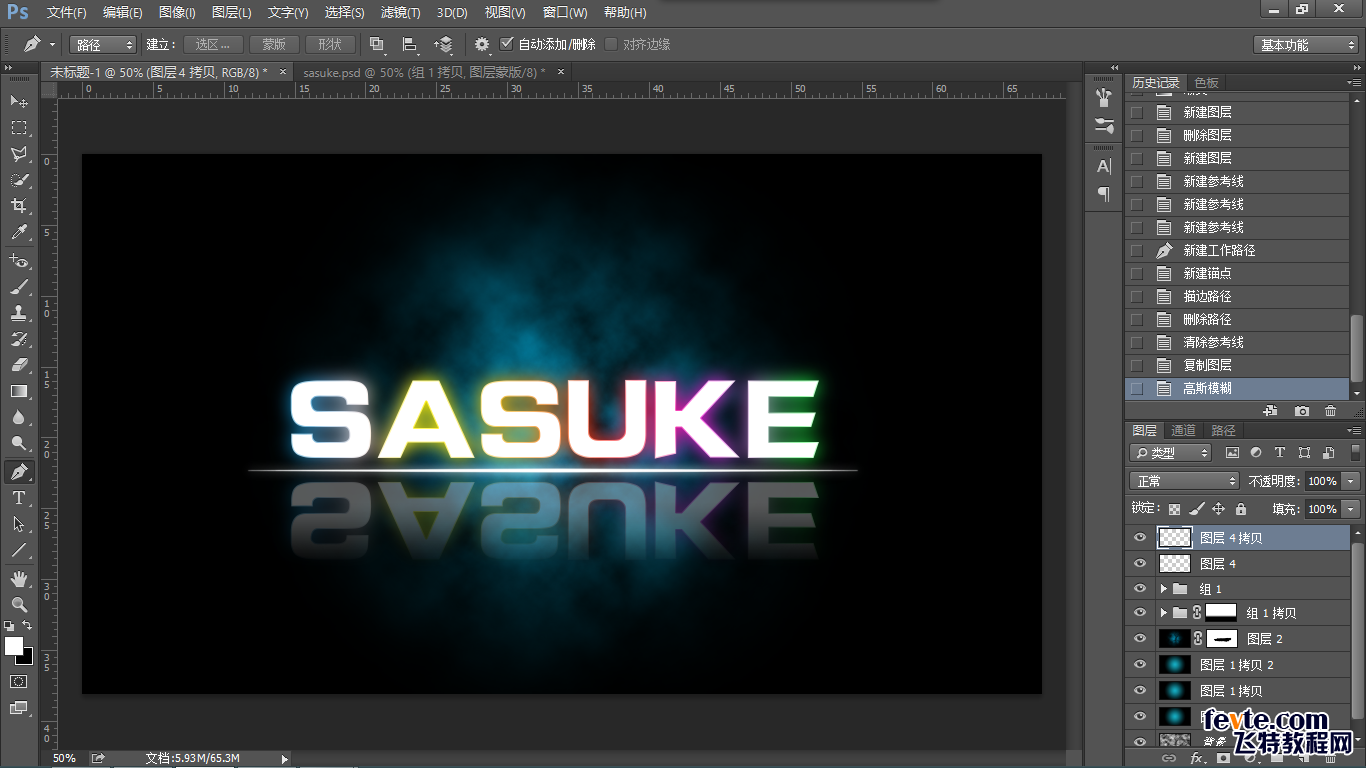Hide layer 图层 4 拷贝
This screenshot has width=1366, height=768.
point(1139,537)
